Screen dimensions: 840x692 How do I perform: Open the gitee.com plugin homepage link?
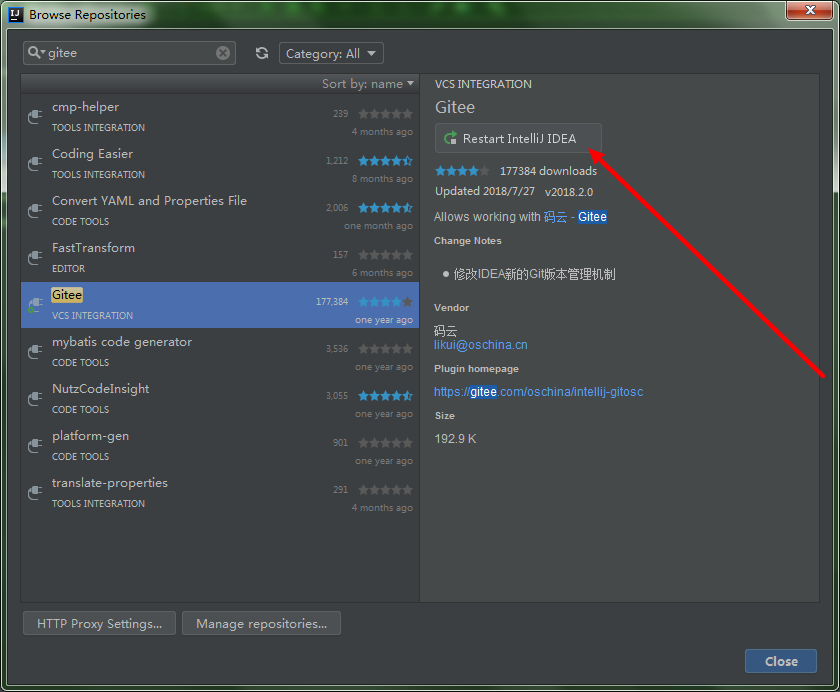click(x=538, y=392)
